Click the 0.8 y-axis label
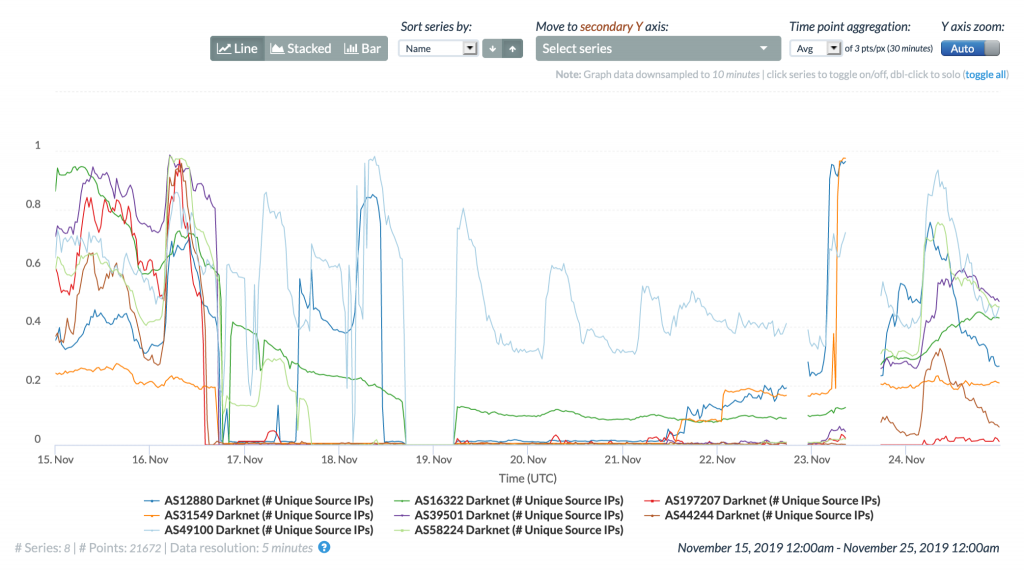The height and width of the screenshot is (571, 1024). (33, 204)
